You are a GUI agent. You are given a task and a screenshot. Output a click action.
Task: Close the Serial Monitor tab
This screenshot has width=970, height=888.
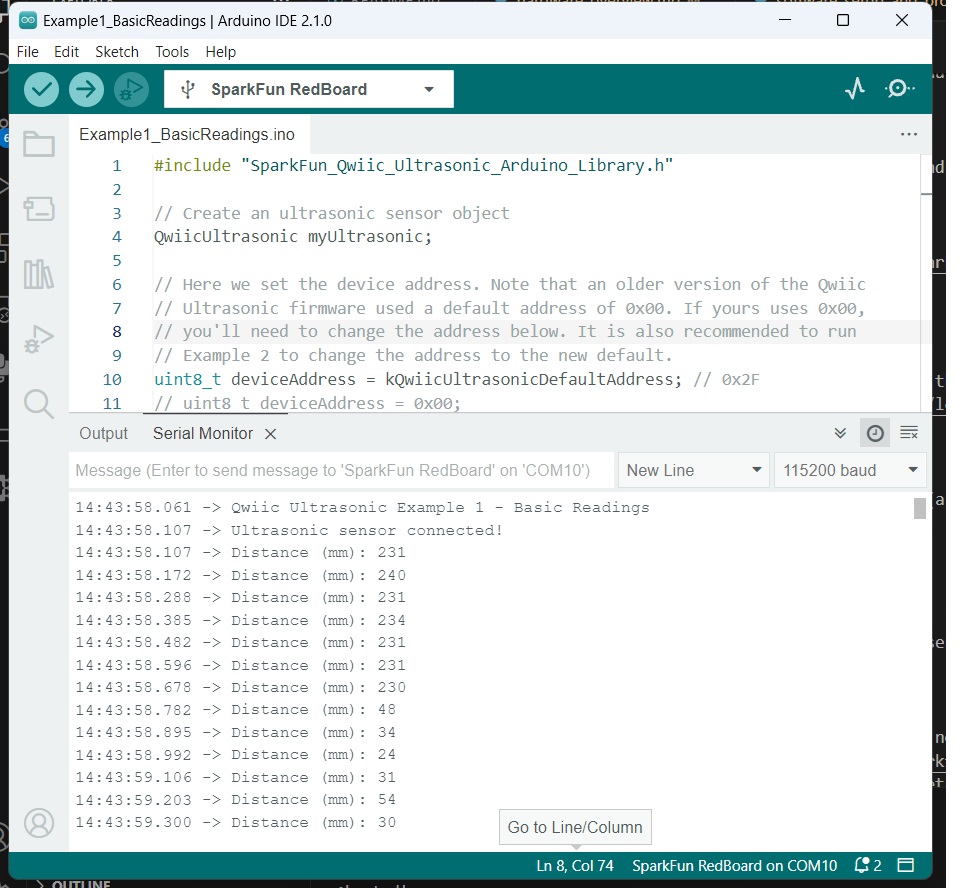coord(270,434)
